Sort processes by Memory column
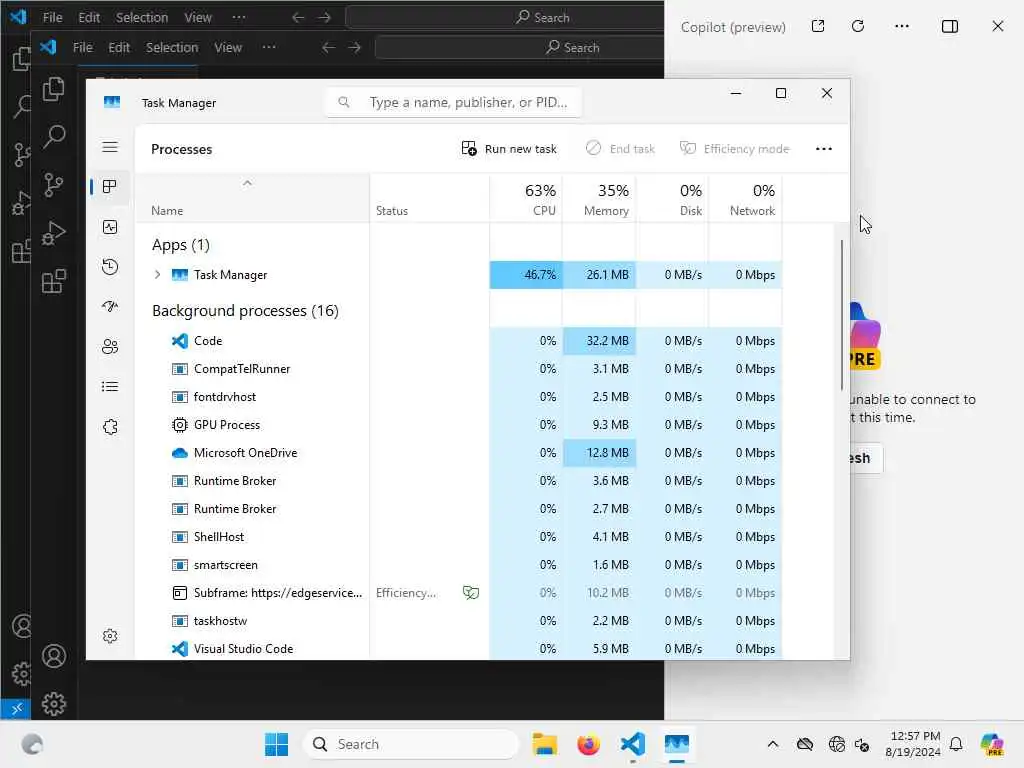Image resolution: width=1024 pixels, height=768 pixels. coord(600,199)
